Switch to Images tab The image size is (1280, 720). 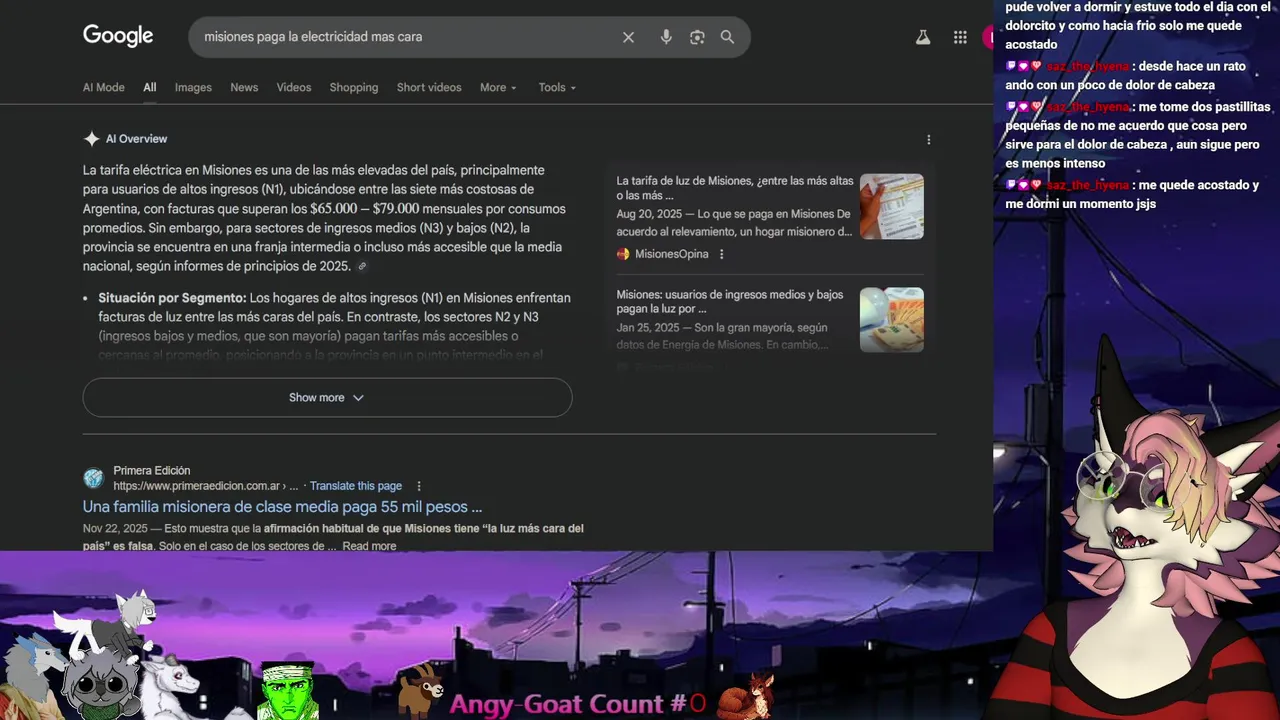tap(193, 88)
